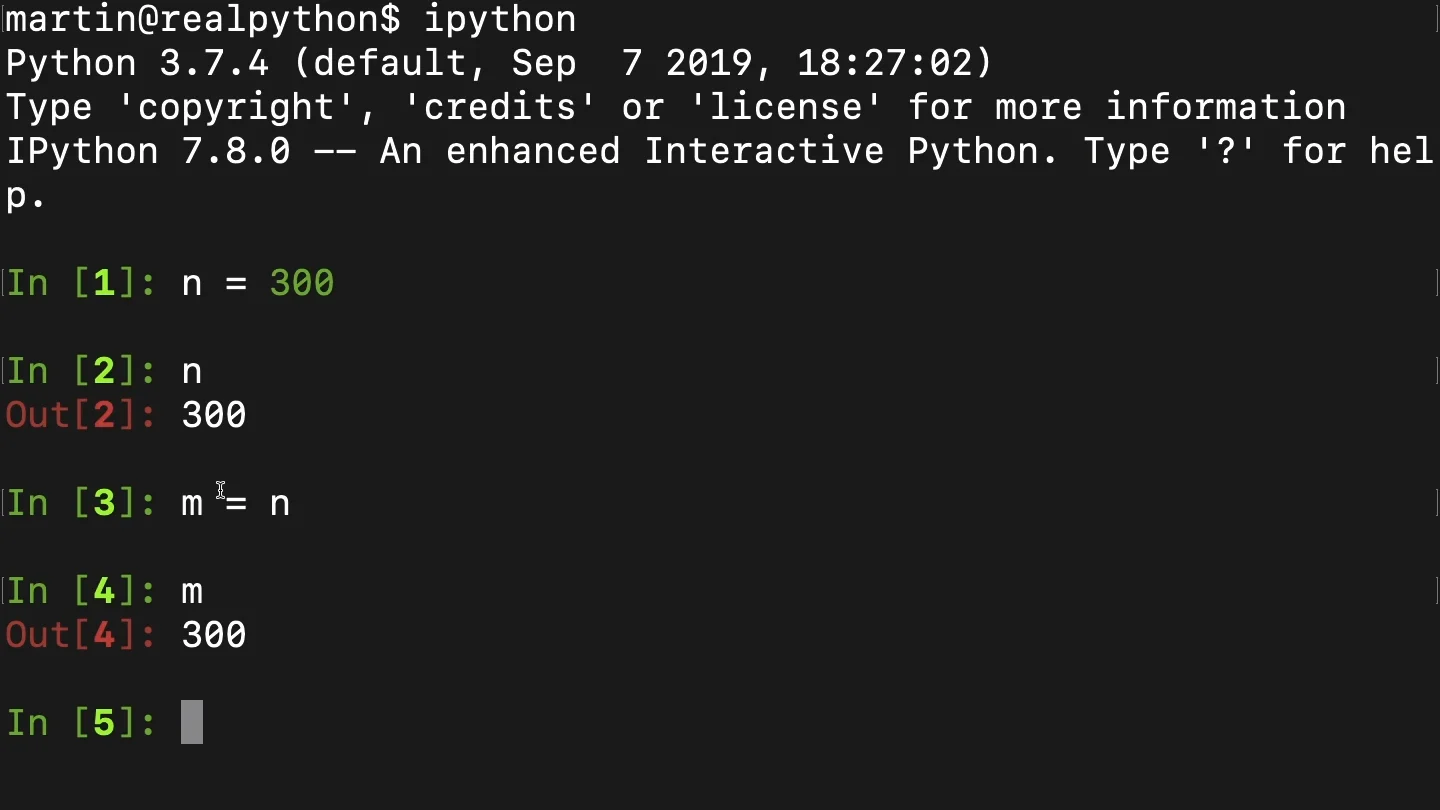The height and width of the screenshot is (810, 1440).
Task: Click the cursor block at prompt In [5]
Action: [x=192, y=722]
